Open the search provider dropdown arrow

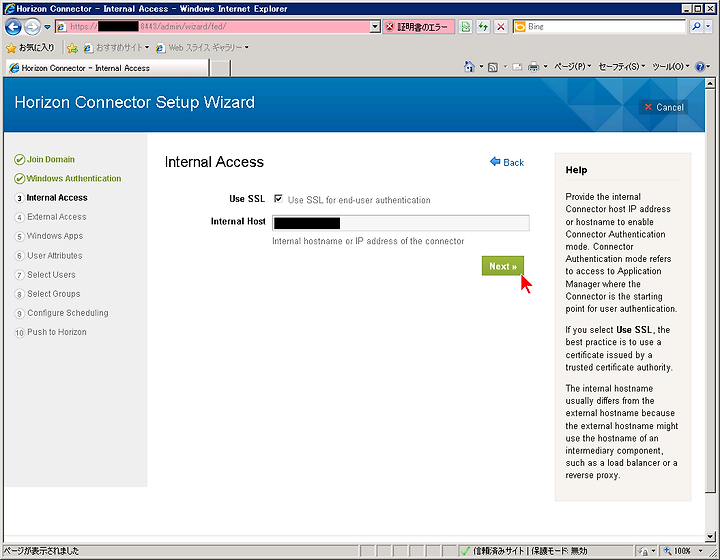708,27
